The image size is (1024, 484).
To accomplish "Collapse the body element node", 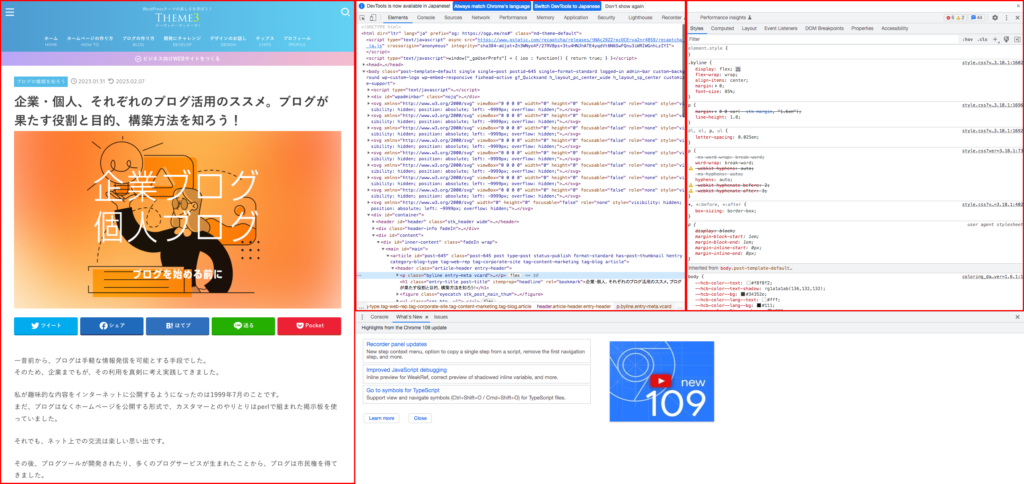I will (364, 71).
